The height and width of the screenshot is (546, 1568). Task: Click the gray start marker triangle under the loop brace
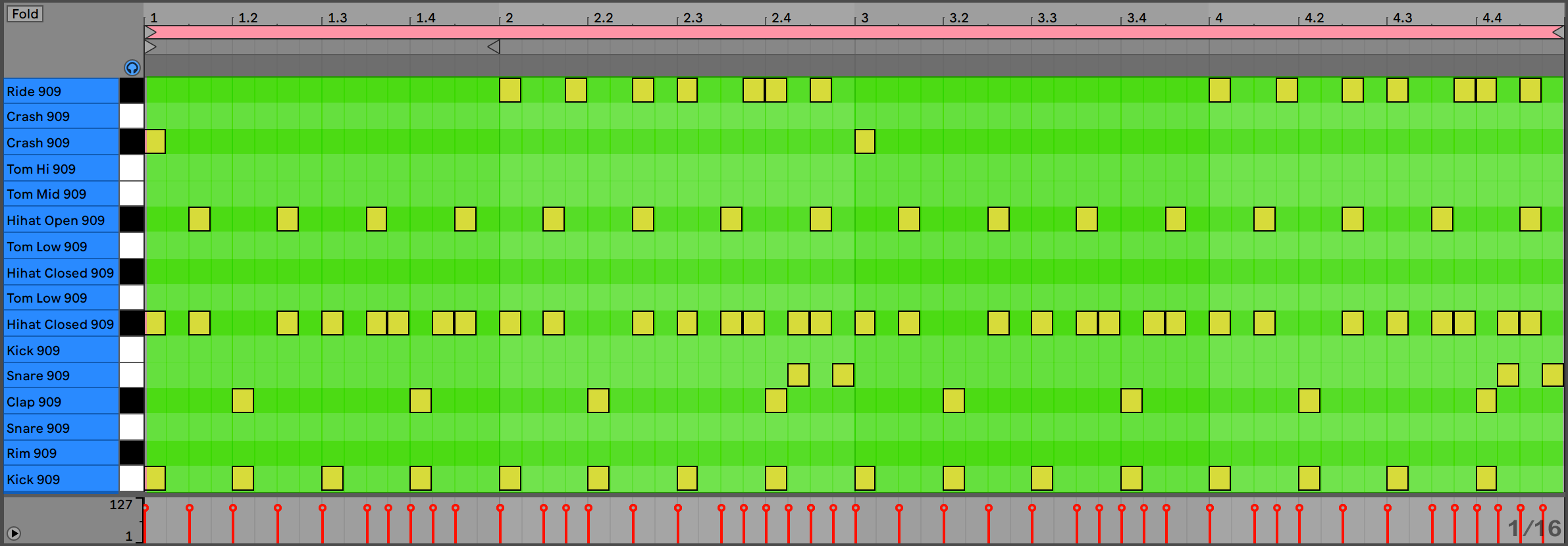[x=150, y=47]
